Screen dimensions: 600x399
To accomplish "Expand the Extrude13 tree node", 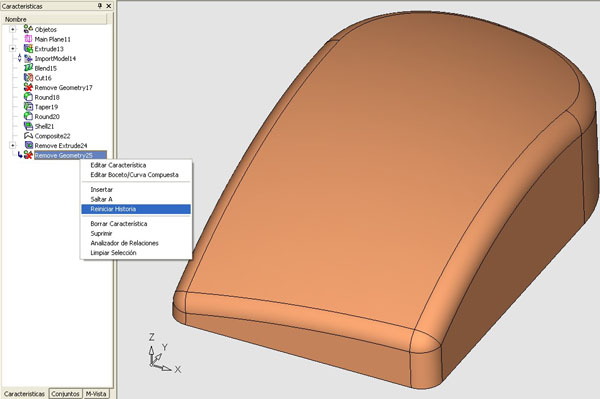I will point(13,49).
